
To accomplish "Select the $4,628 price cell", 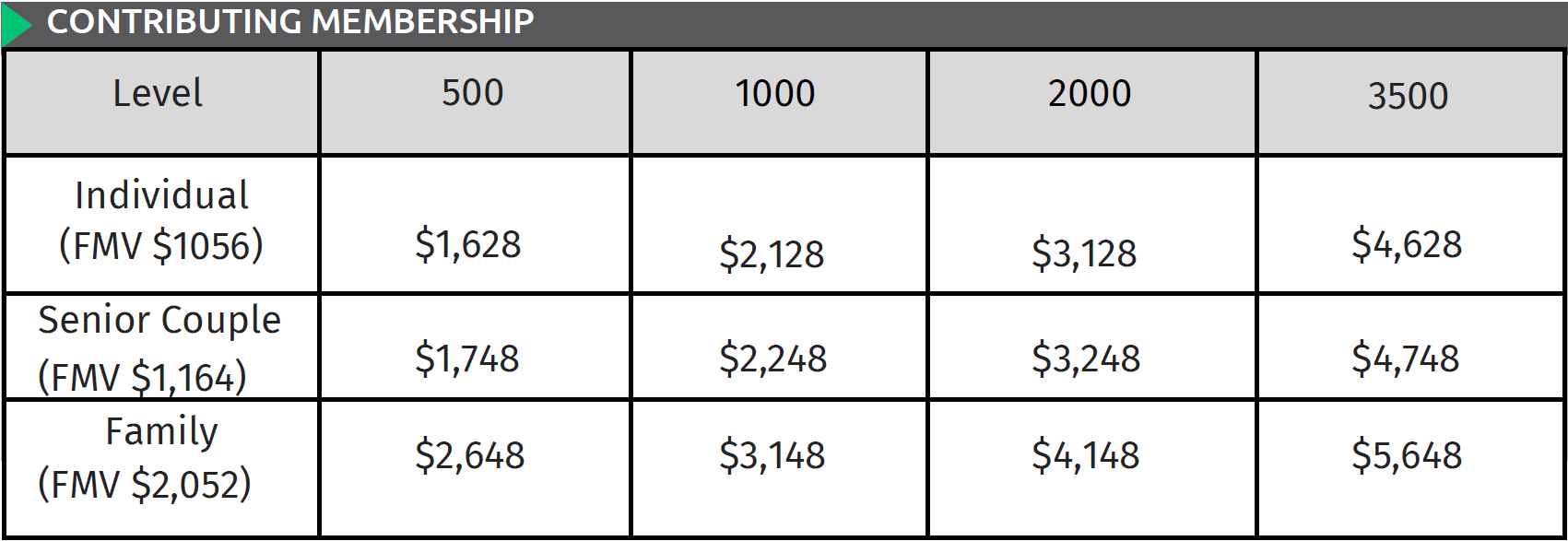I will tap(1407, 244).
